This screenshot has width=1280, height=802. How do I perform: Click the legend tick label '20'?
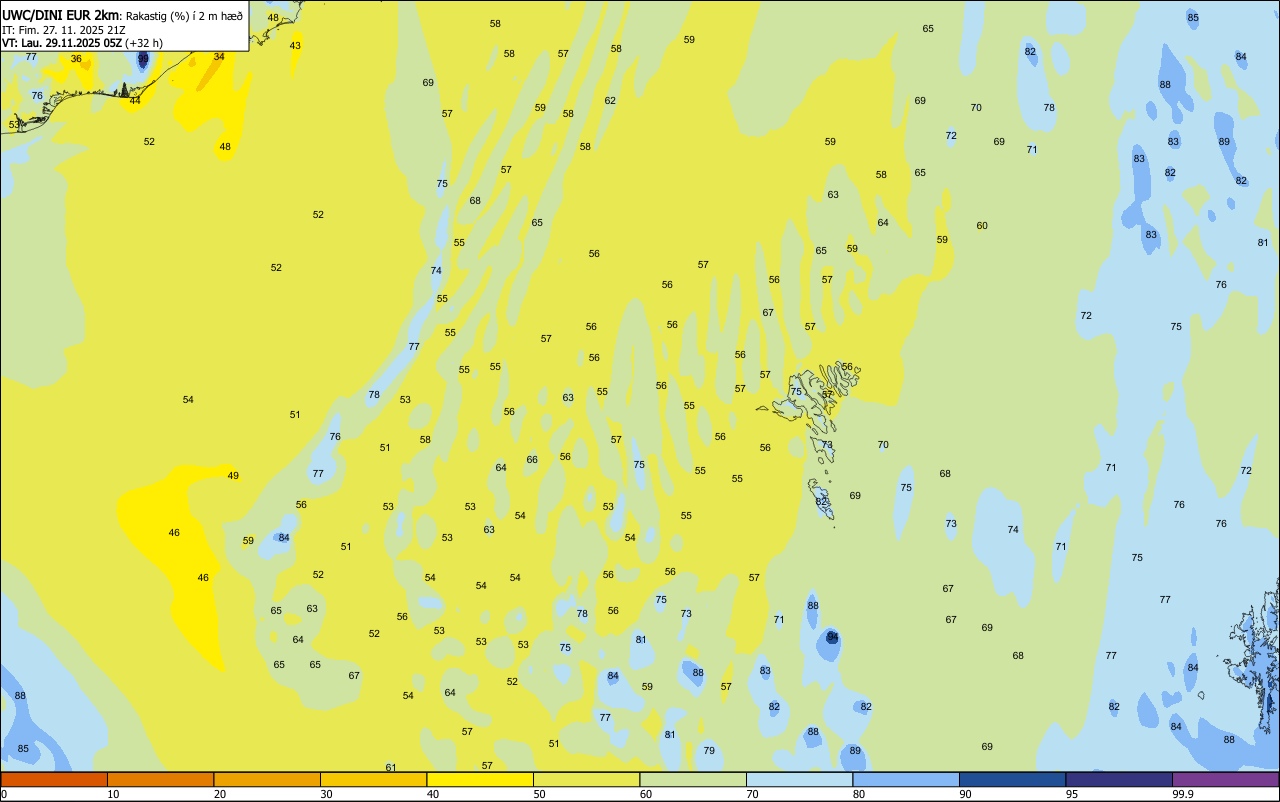click(x=220, y=794)
